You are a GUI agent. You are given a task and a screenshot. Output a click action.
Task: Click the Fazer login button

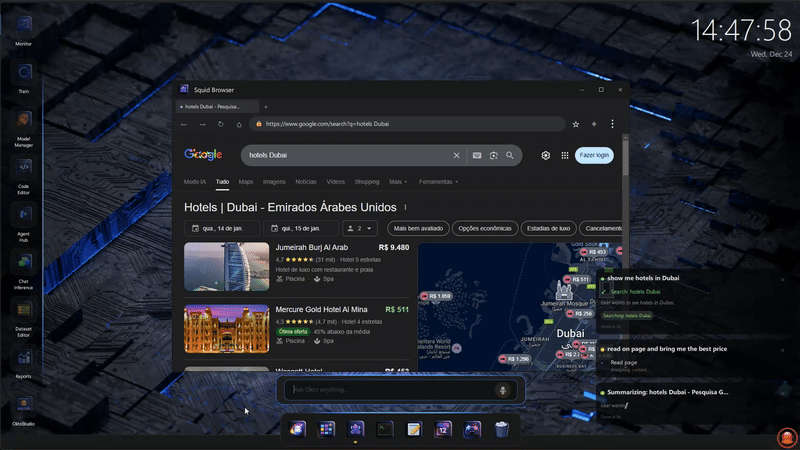click(x=594, y=155)
